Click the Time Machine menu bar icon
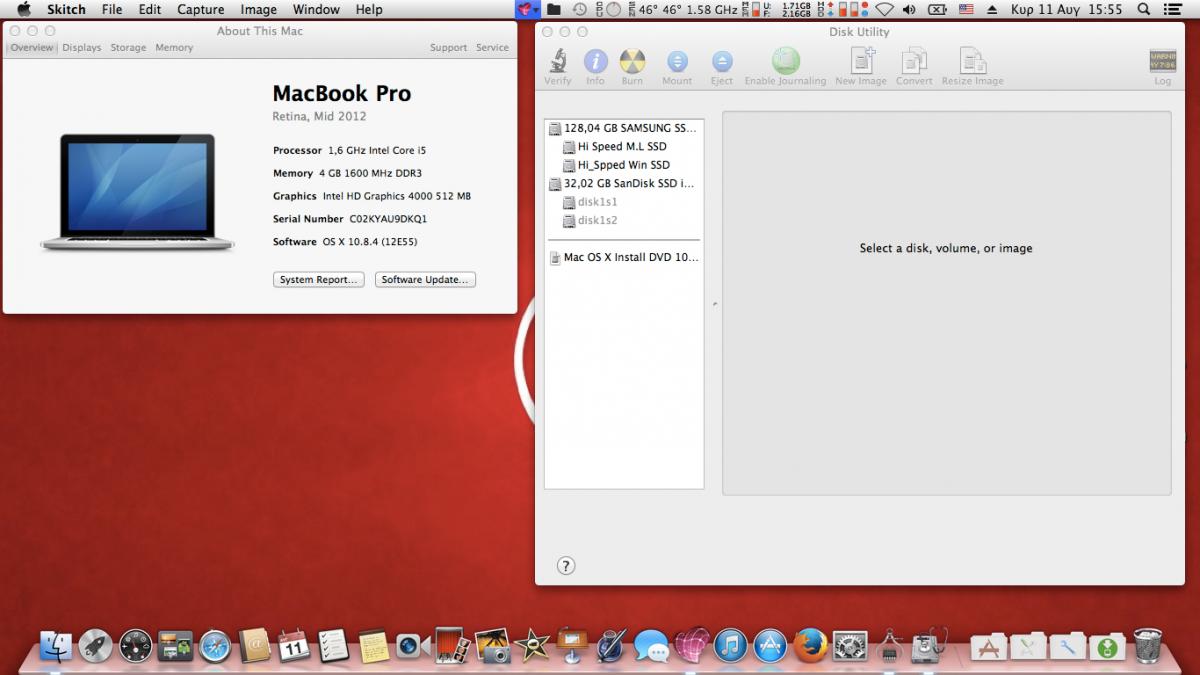The height and width of the screenshot is (675, 1200). coord(580,9)
